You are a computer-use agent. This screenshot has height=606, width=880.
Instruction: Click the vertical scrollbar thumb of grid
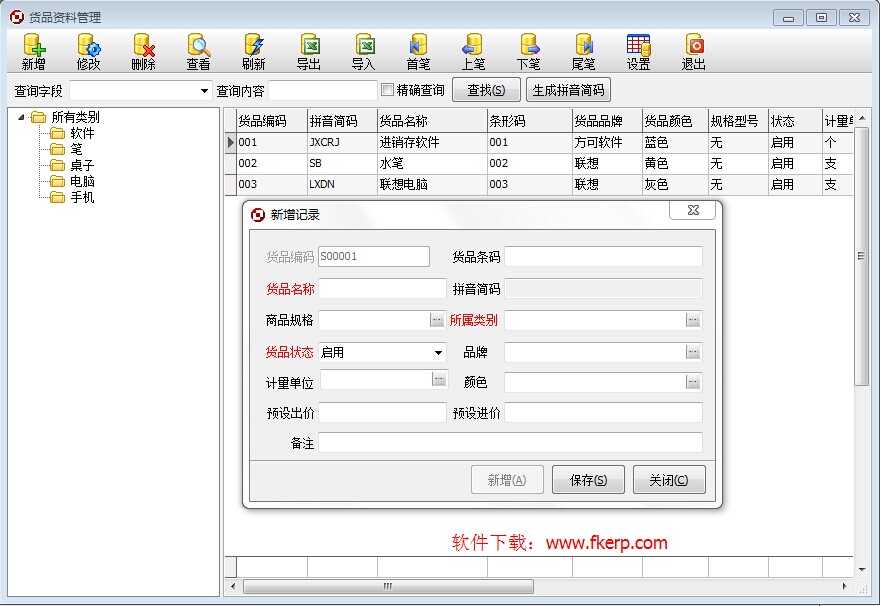(x=861, y=256)
